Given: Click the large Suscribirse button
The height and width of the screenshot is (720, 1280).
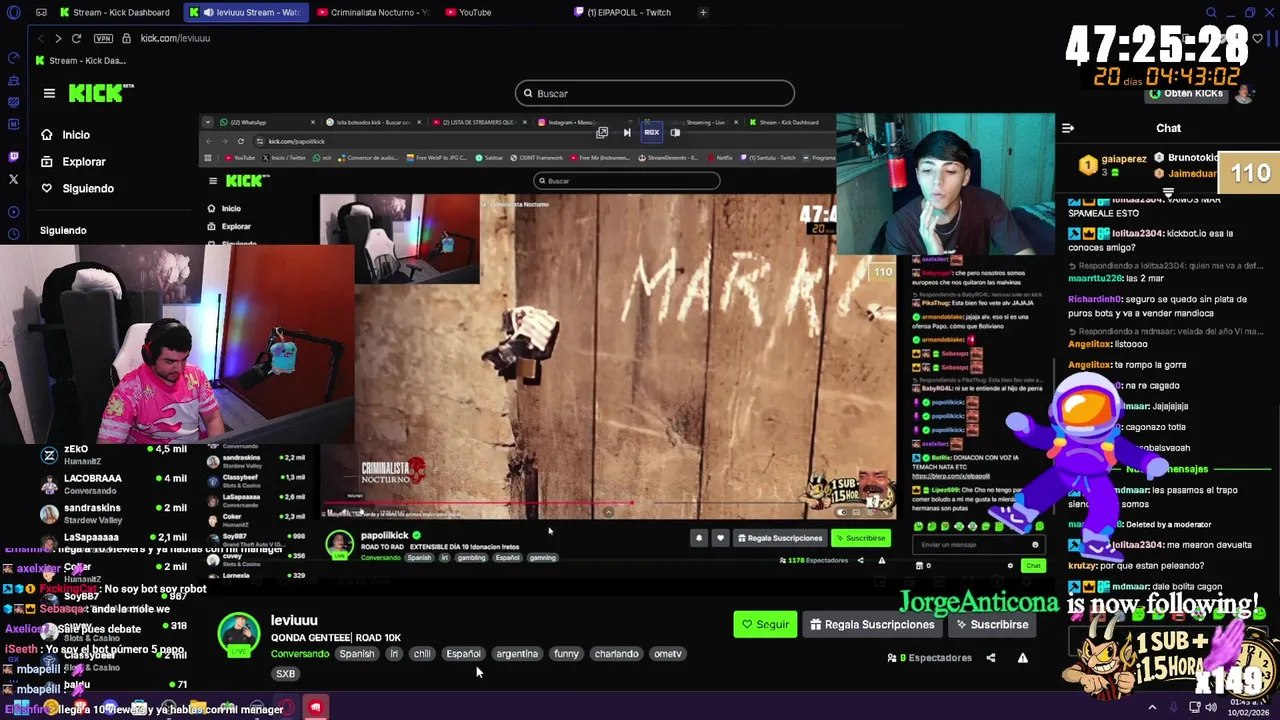Looking at the screenshot, I should tap(992, 625).
